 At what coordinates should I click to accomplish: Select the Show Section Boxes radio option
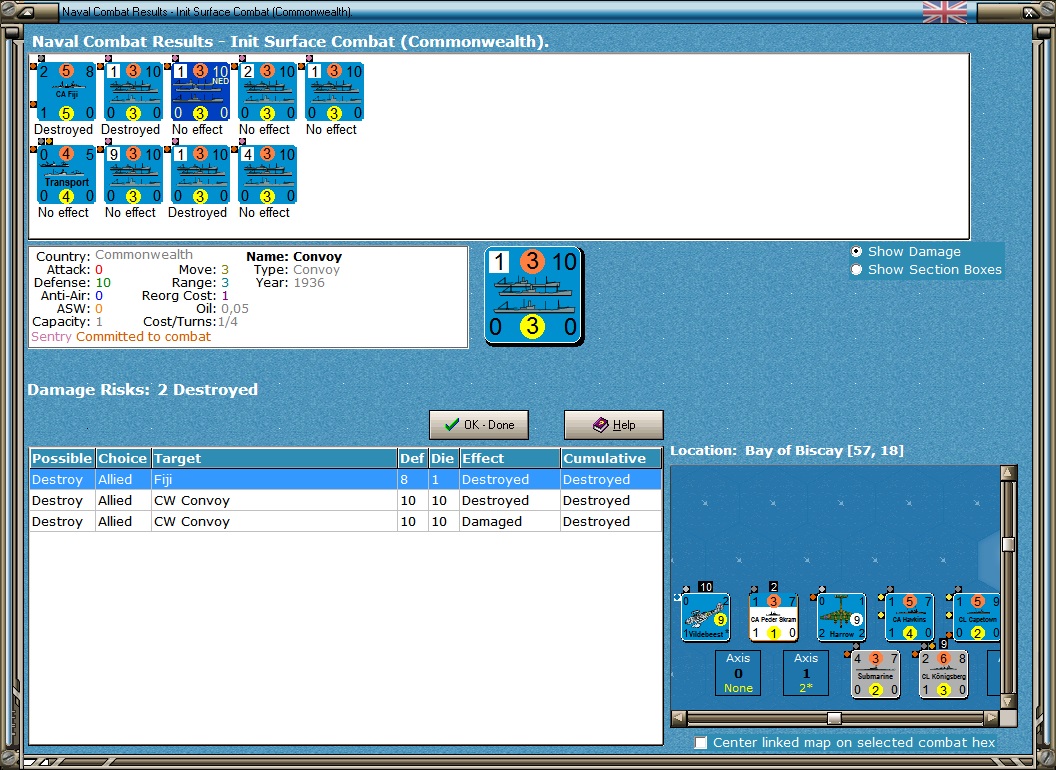point(856,269)
